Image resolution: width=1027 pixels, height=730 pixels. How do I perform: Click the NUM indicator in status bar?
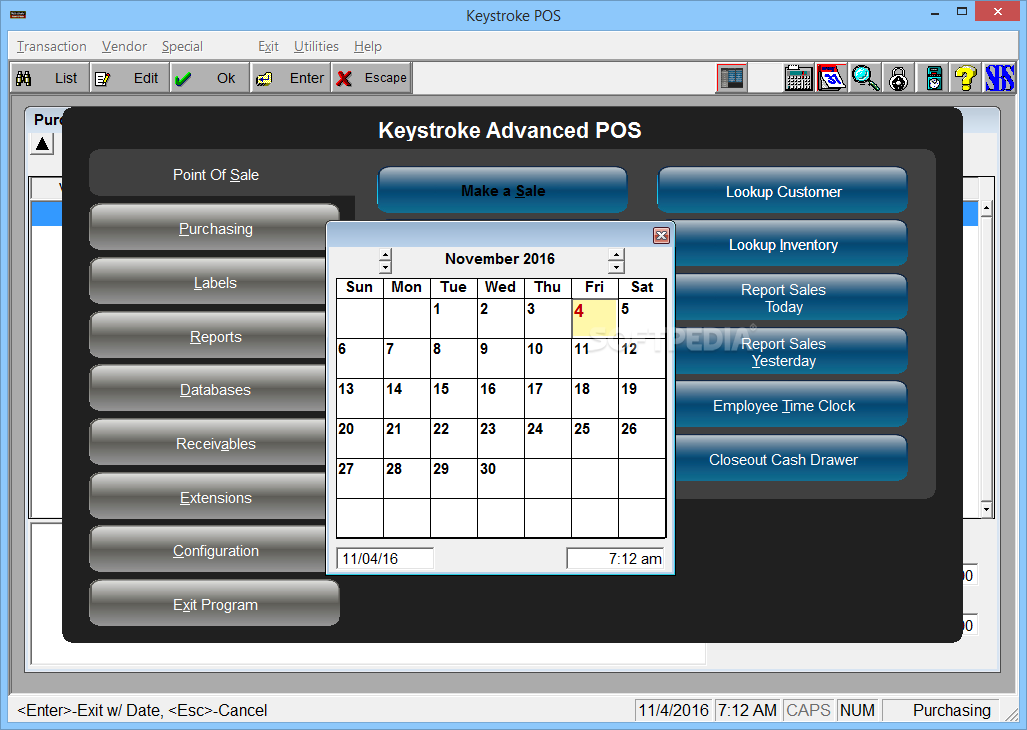[x=857, y=710]
